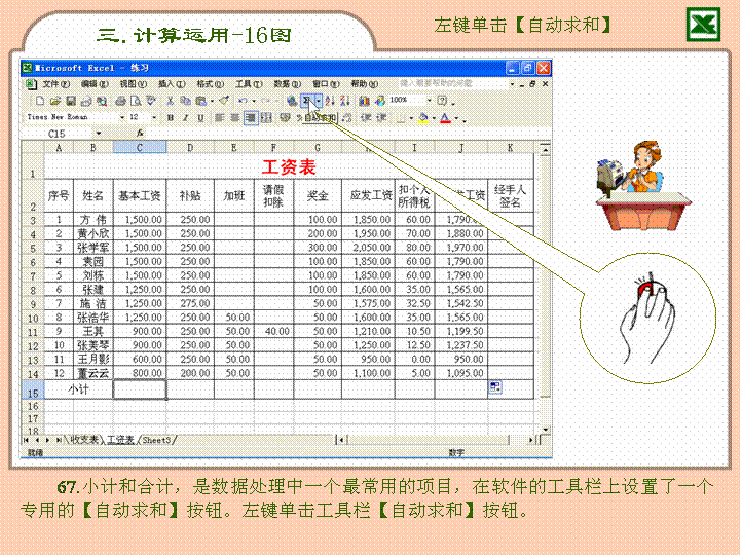Switch to the 收支表 sheet tab
This screenshot has width=740, height=555.
click(x=85, y=440)
